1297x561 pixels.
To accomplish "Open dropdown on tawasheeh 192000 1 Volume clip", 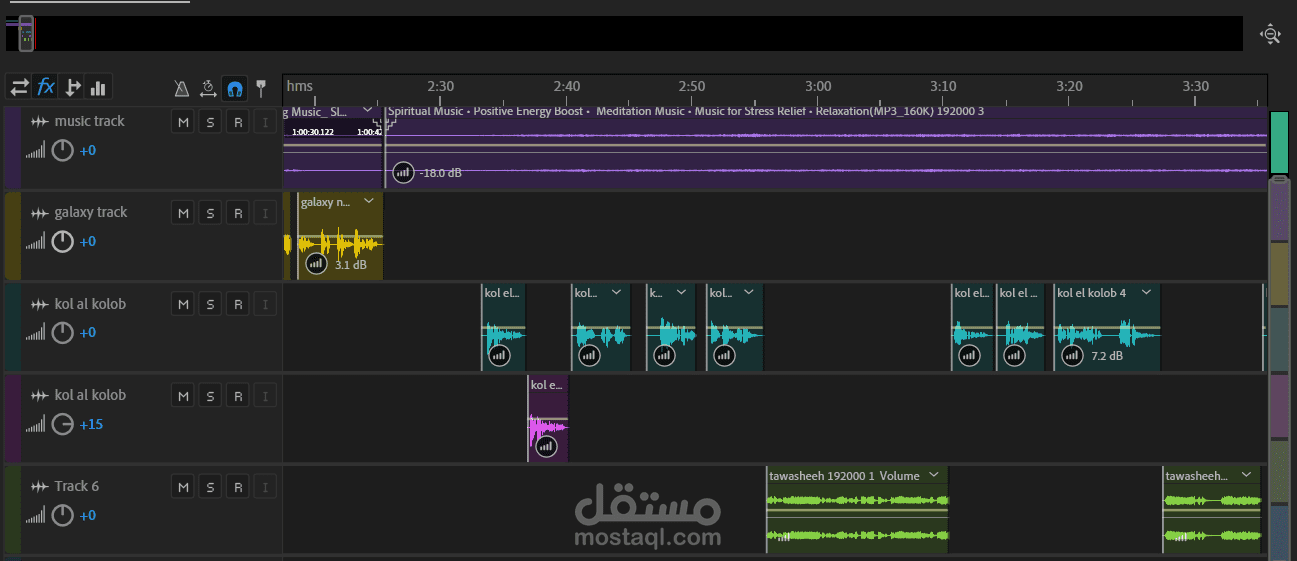I will pyautogui.click(x=934, y=475).
